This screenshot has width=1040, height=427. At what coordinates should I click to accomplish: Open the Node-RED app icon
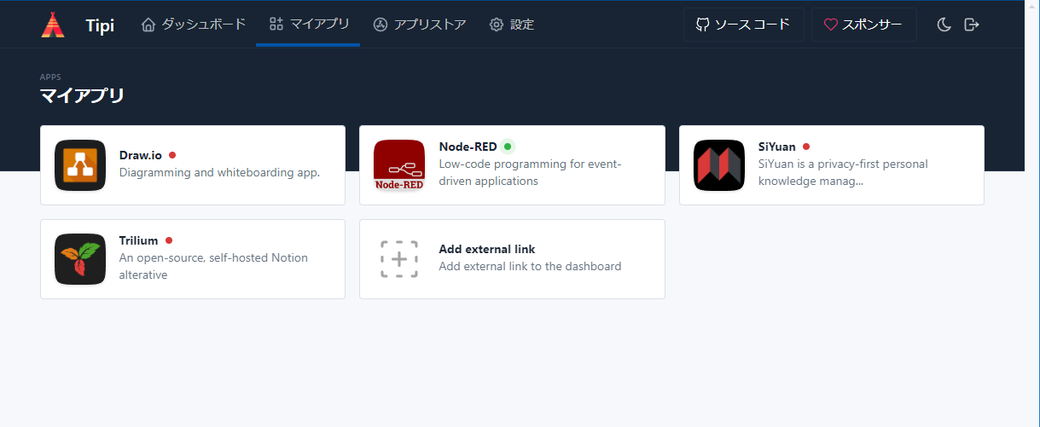point(399,165)
